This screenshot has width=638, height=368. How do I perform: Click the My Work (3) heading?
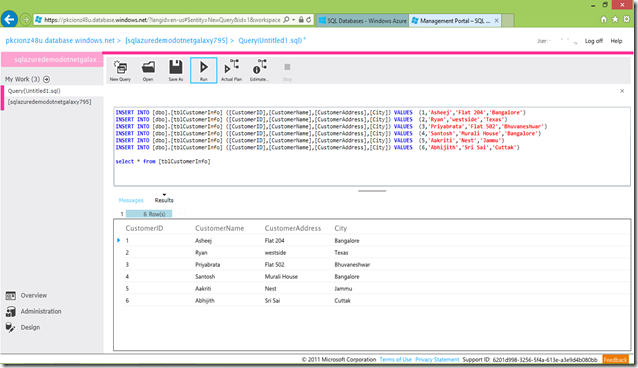pos(22,79)
